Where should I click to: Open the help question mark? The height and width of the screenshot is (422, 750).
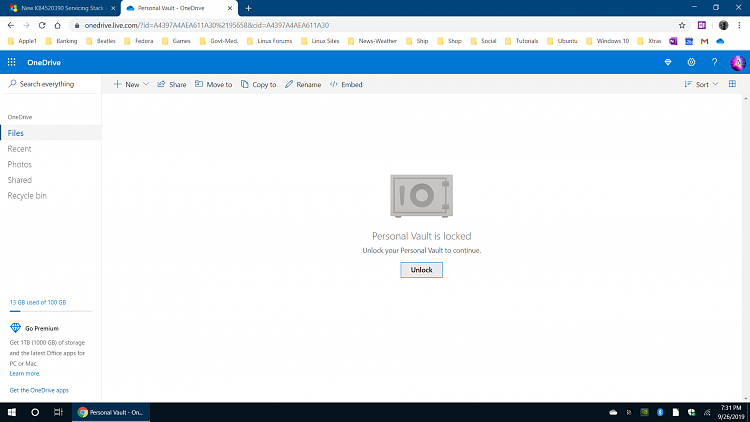tap(715, 62)
